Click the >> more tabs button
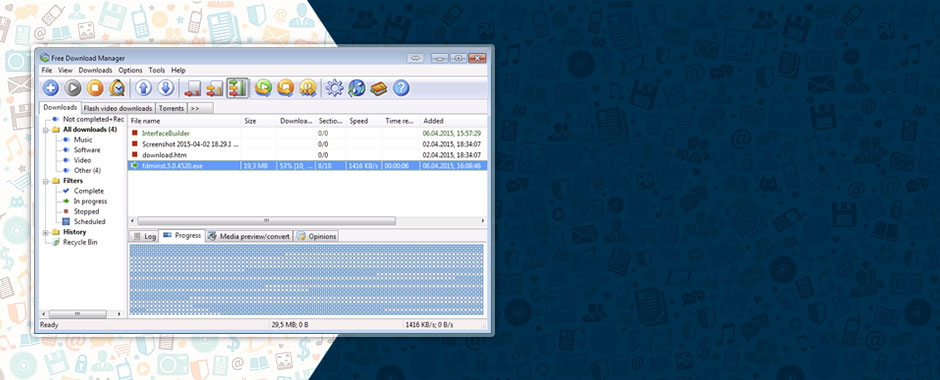 pos(200,108)
